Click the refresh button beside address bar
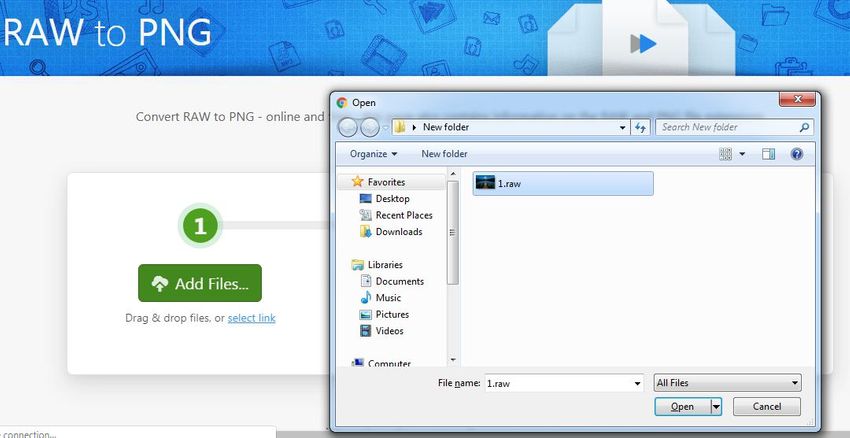 (641, 127)
